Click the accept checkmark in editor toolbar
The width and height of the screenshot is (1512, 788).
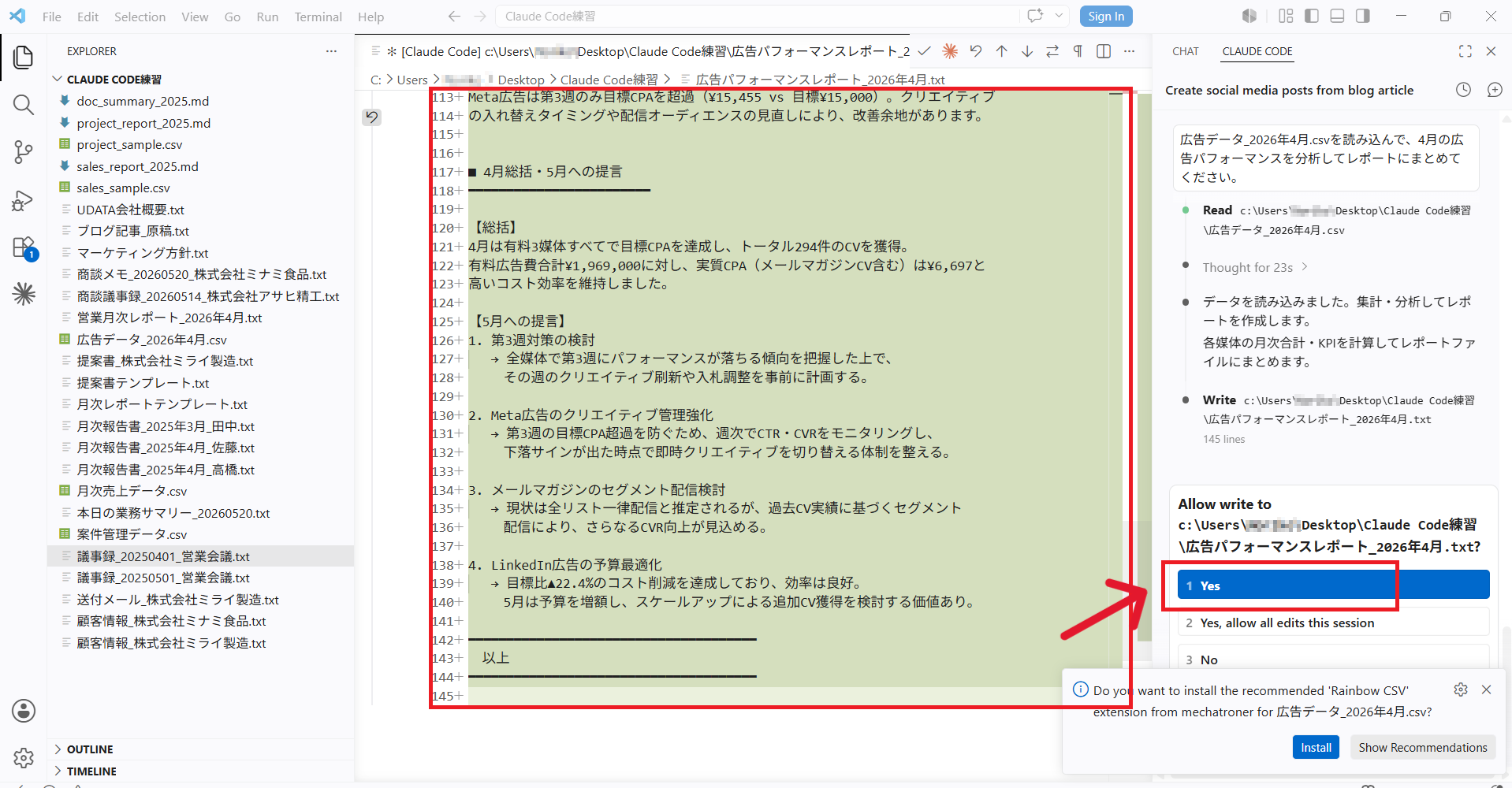coord(925,51)
